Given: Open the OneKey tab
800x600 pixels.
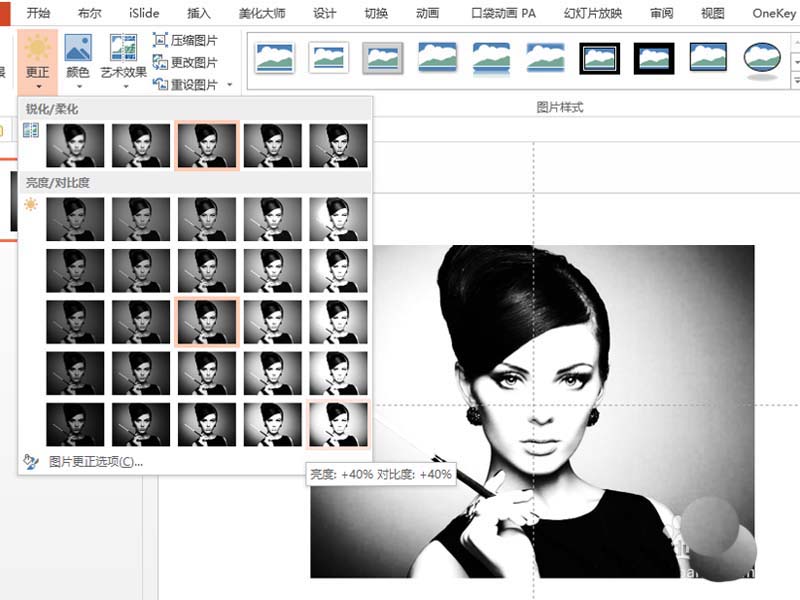Looking at the screenshot, I should pos(774,13).
